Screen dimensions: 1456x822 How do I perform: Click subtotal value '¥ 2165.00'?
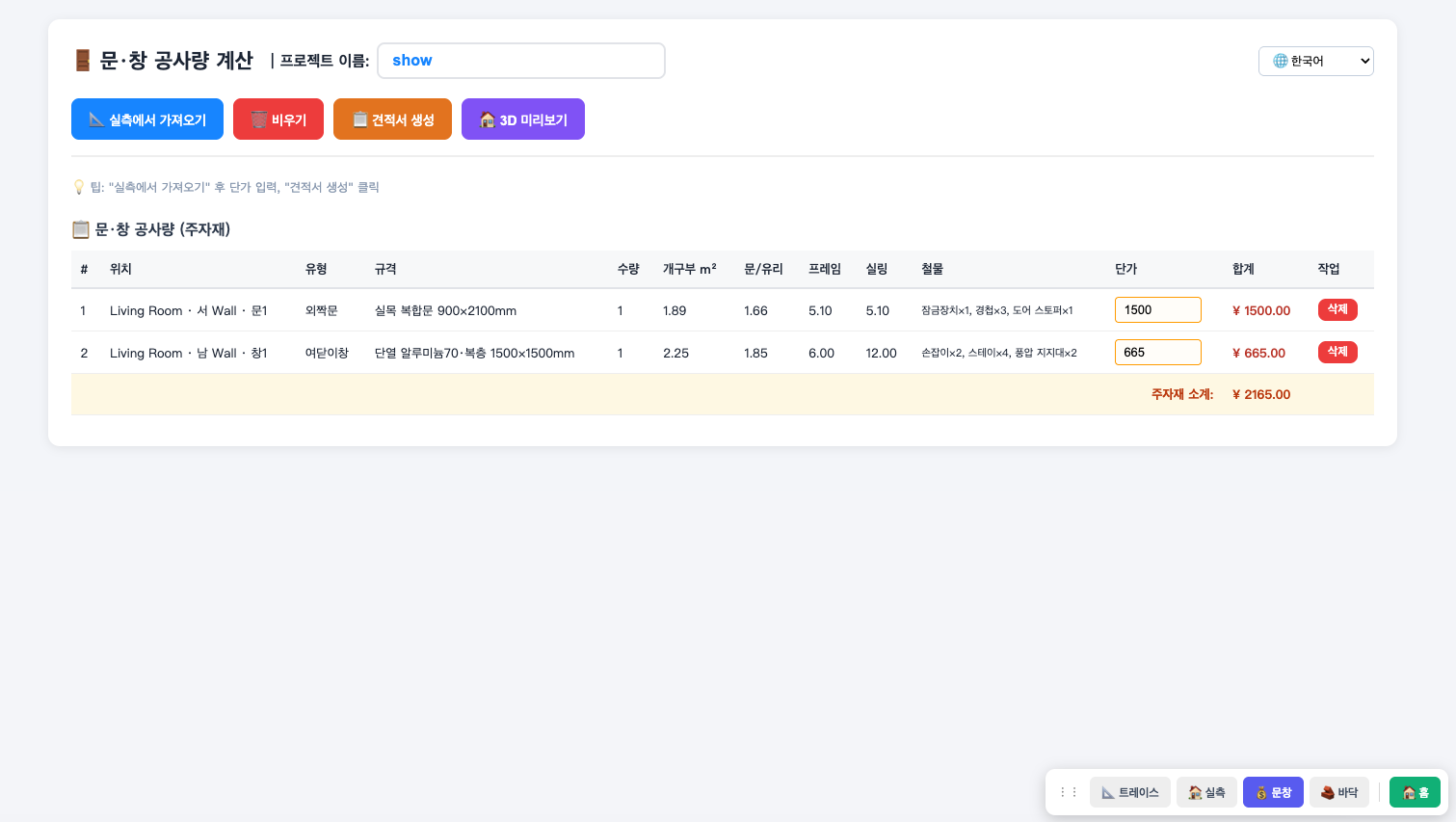(x=1261, y=394)
